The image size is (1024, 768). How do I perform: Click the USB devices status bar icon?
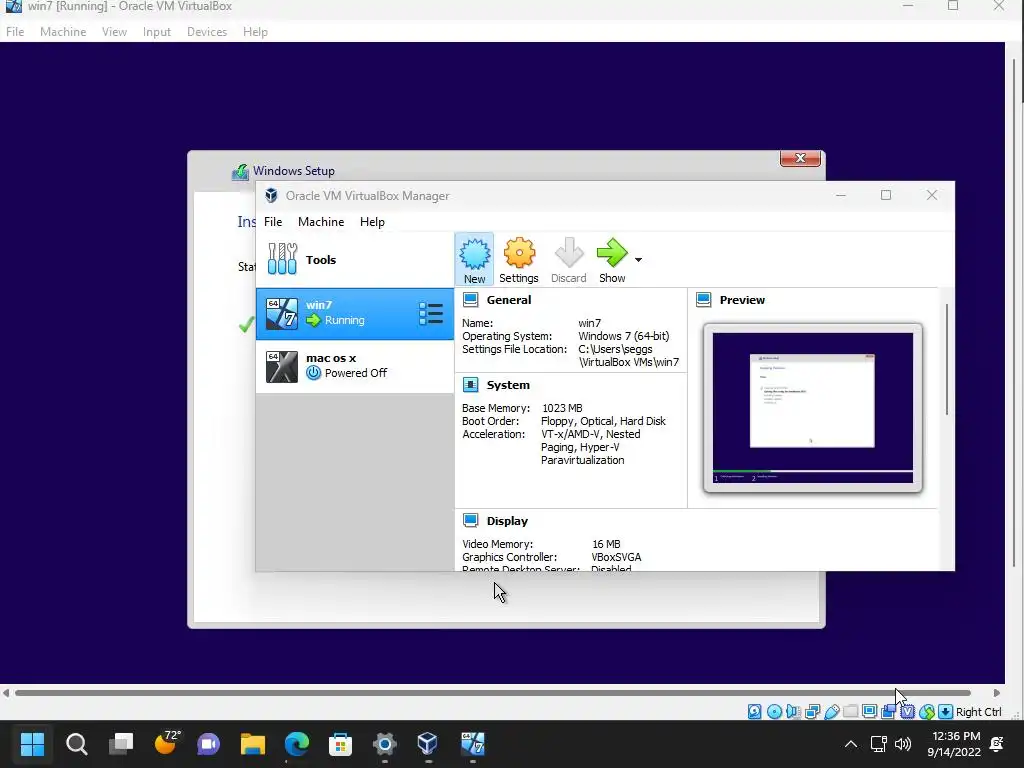831,711
